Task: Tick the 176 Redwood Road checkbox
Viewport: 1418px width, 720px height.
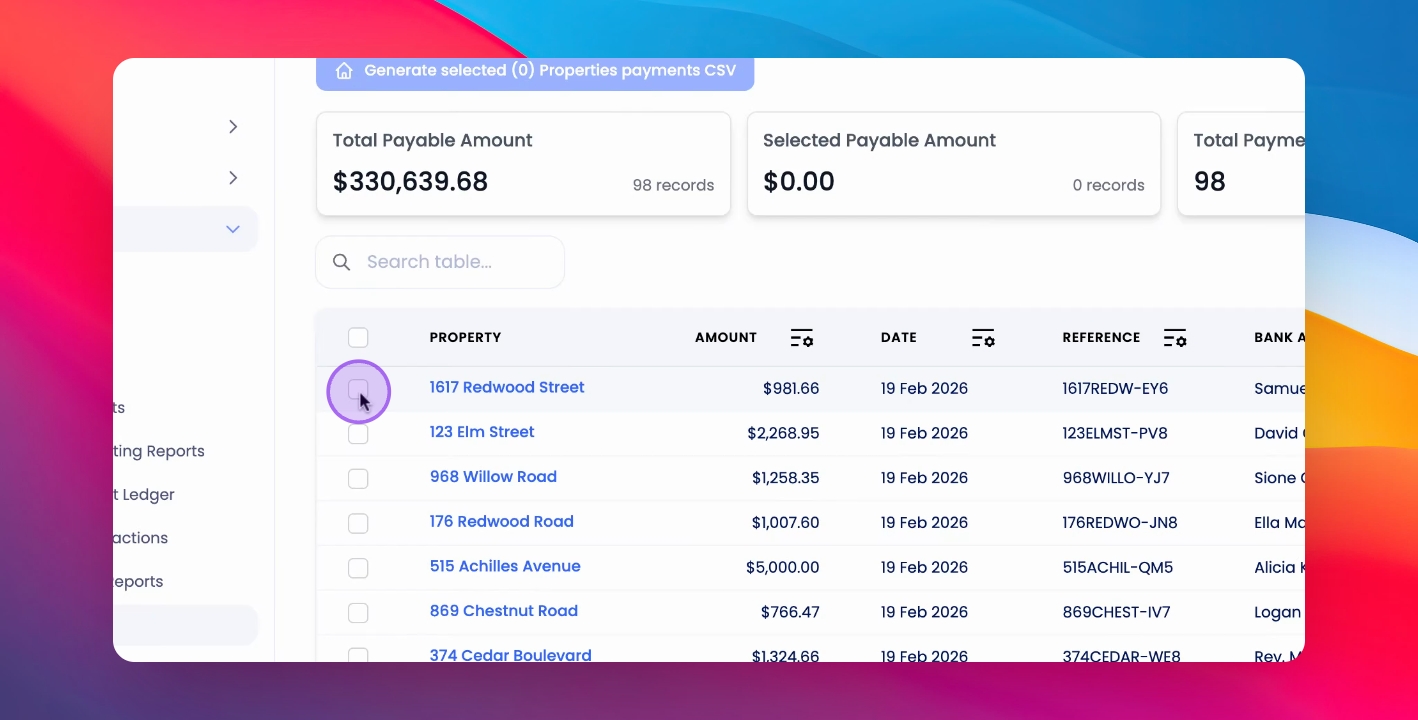Action: click(x=358, y=523)
